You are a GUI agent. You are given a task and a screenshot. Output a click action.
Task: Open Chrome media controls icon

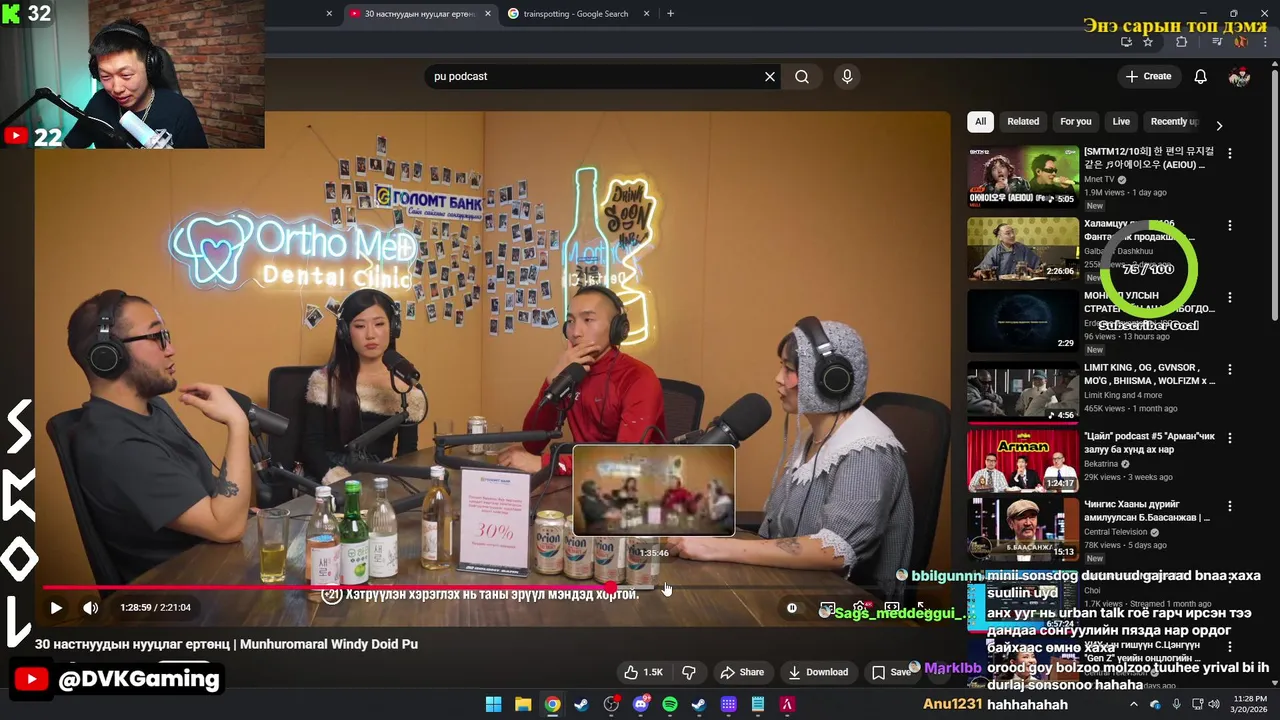click(1217, 42)
